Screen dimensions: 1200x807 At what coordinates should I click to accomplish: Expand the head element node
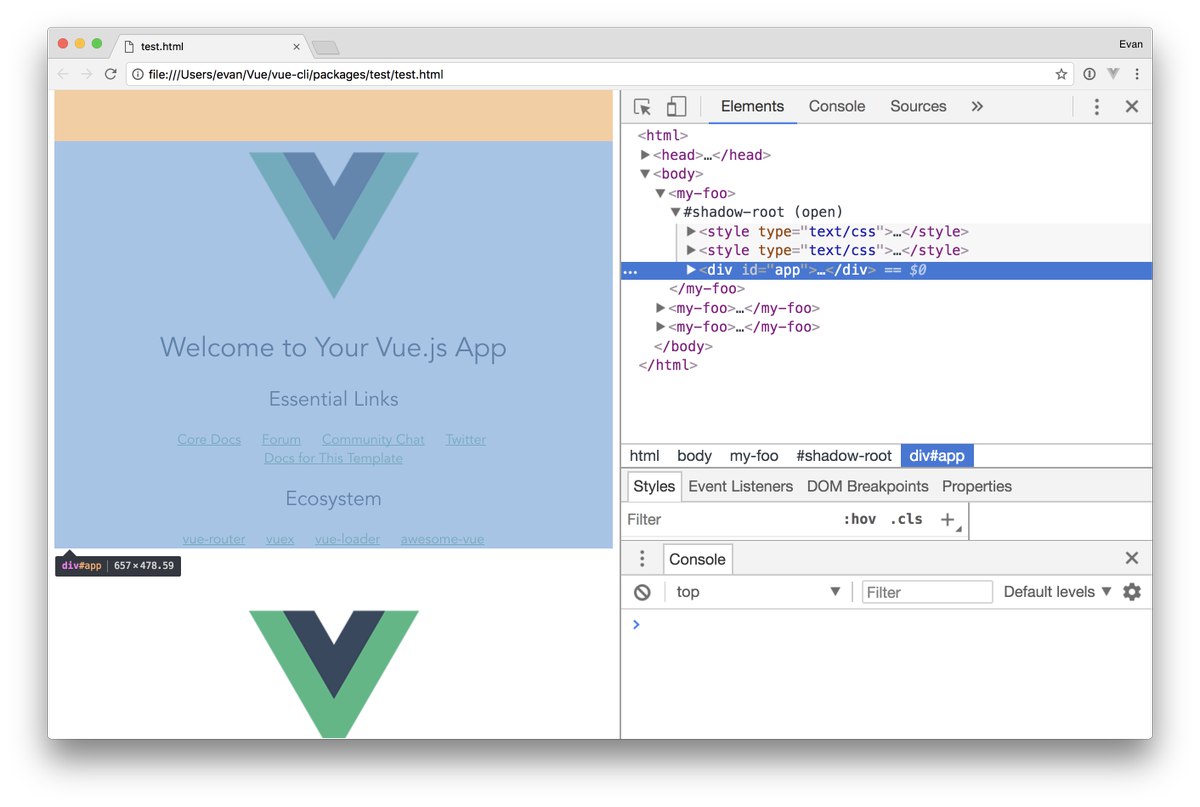(645, 155)
